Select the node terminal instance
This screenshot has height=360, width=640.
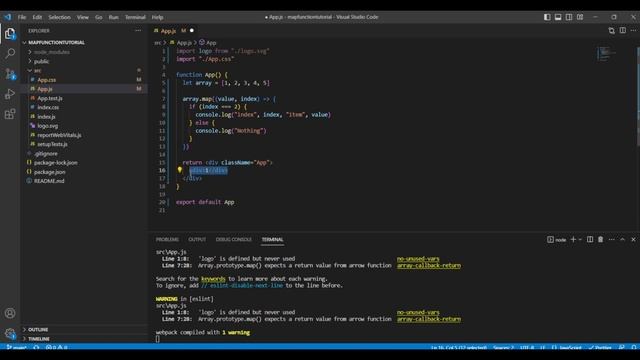pyautogui.click(x=556, y=240)
